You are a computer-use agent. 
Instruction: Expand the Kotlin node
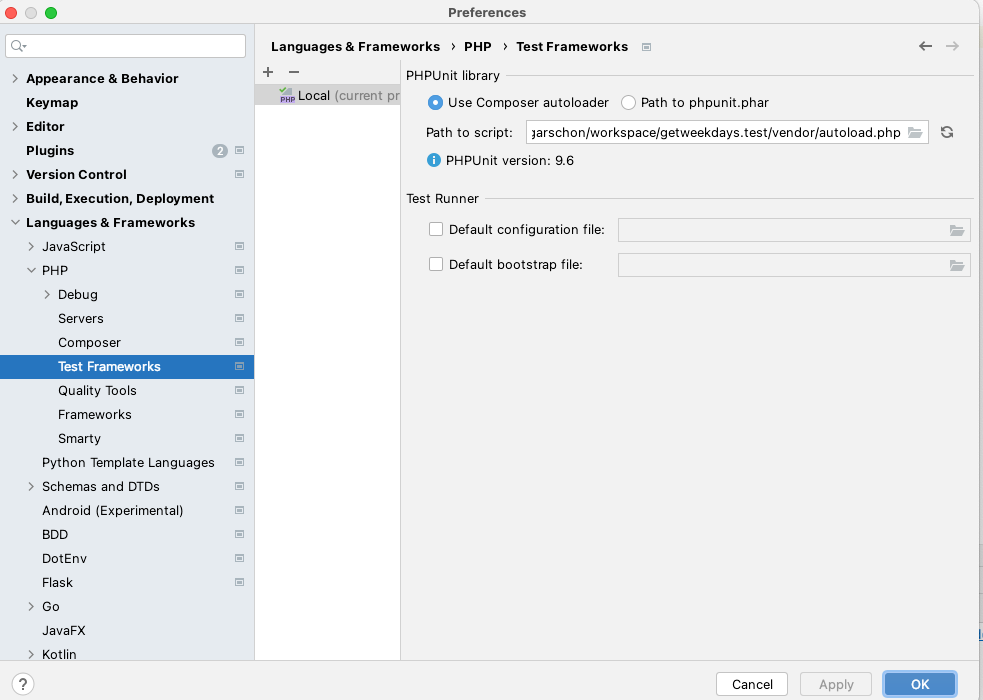tap(31, 654)
